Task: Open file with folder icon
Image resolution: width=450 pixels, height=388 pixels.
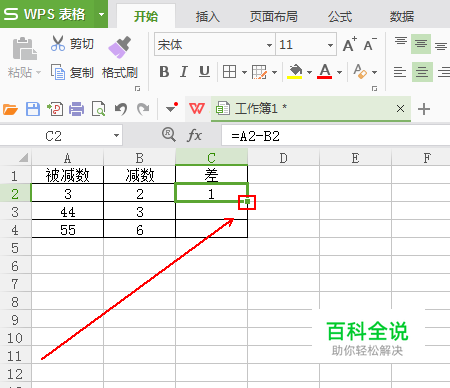Action: tap(10, 109)
